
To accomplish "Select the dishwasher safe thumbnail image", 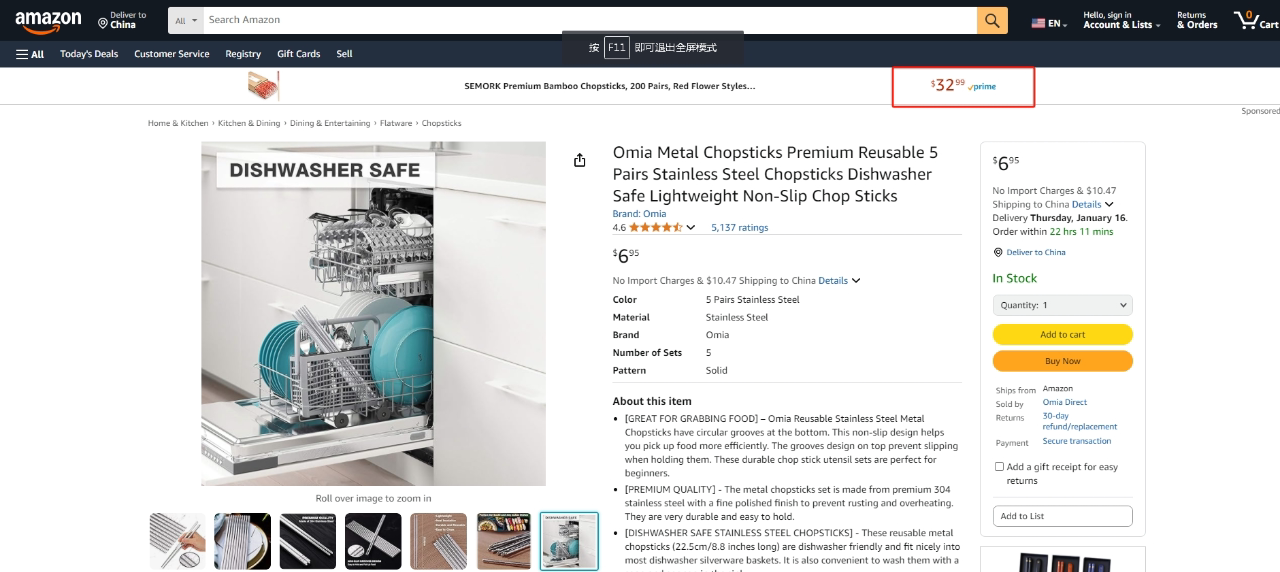I will pos(569,541).
